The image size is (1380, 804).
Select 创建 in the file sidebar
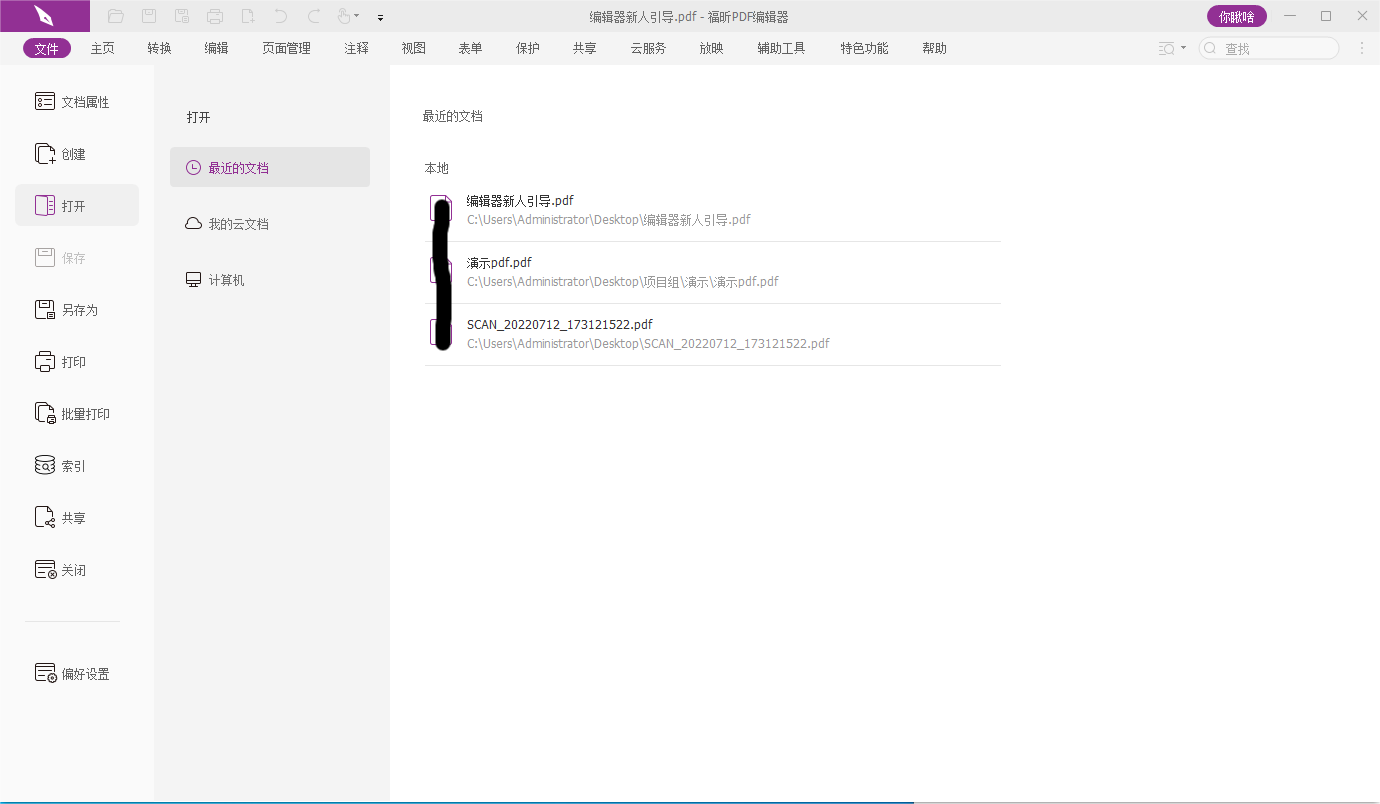pyautogui.click(x=76, y=154)
